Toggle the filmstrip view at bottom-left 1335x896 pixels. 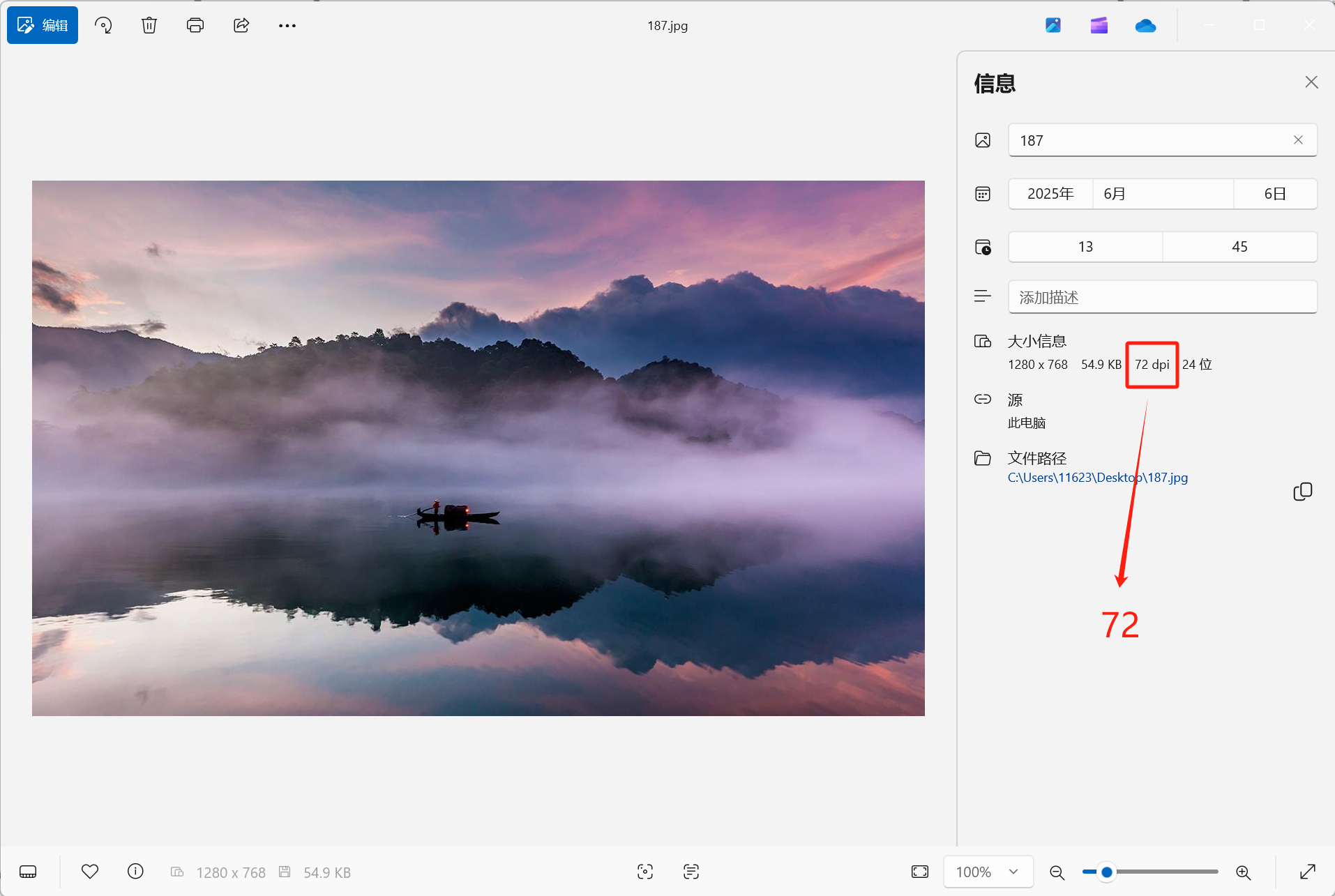click(28, 872)
